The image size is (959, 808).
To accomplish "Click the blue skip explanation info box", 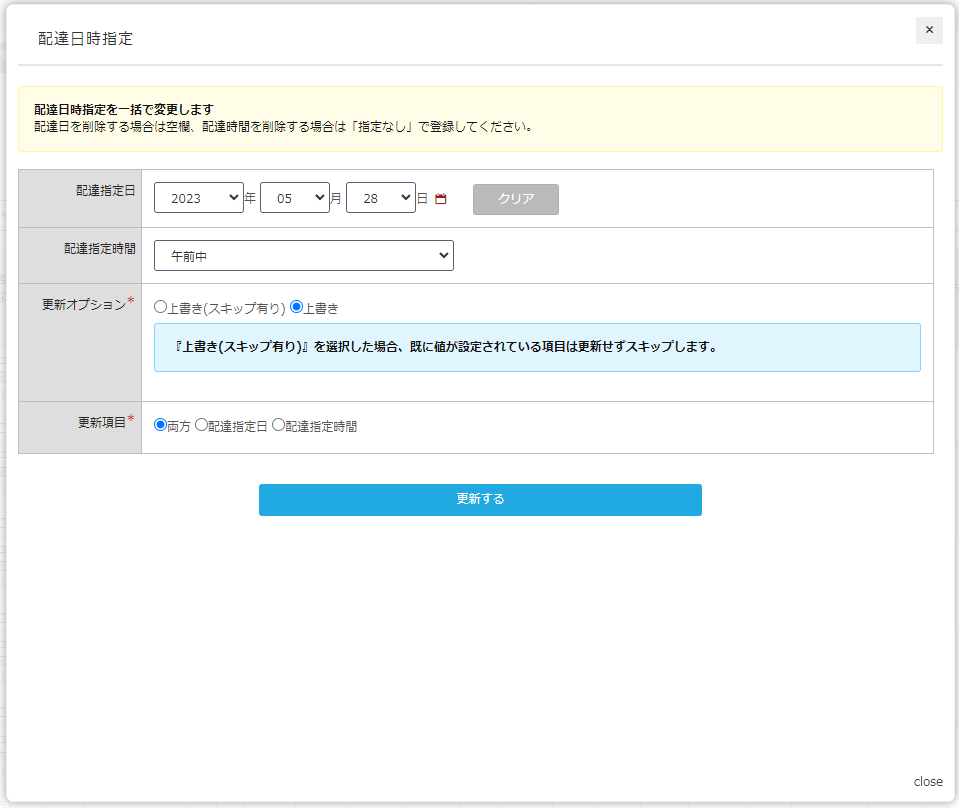I will point(537,347).
